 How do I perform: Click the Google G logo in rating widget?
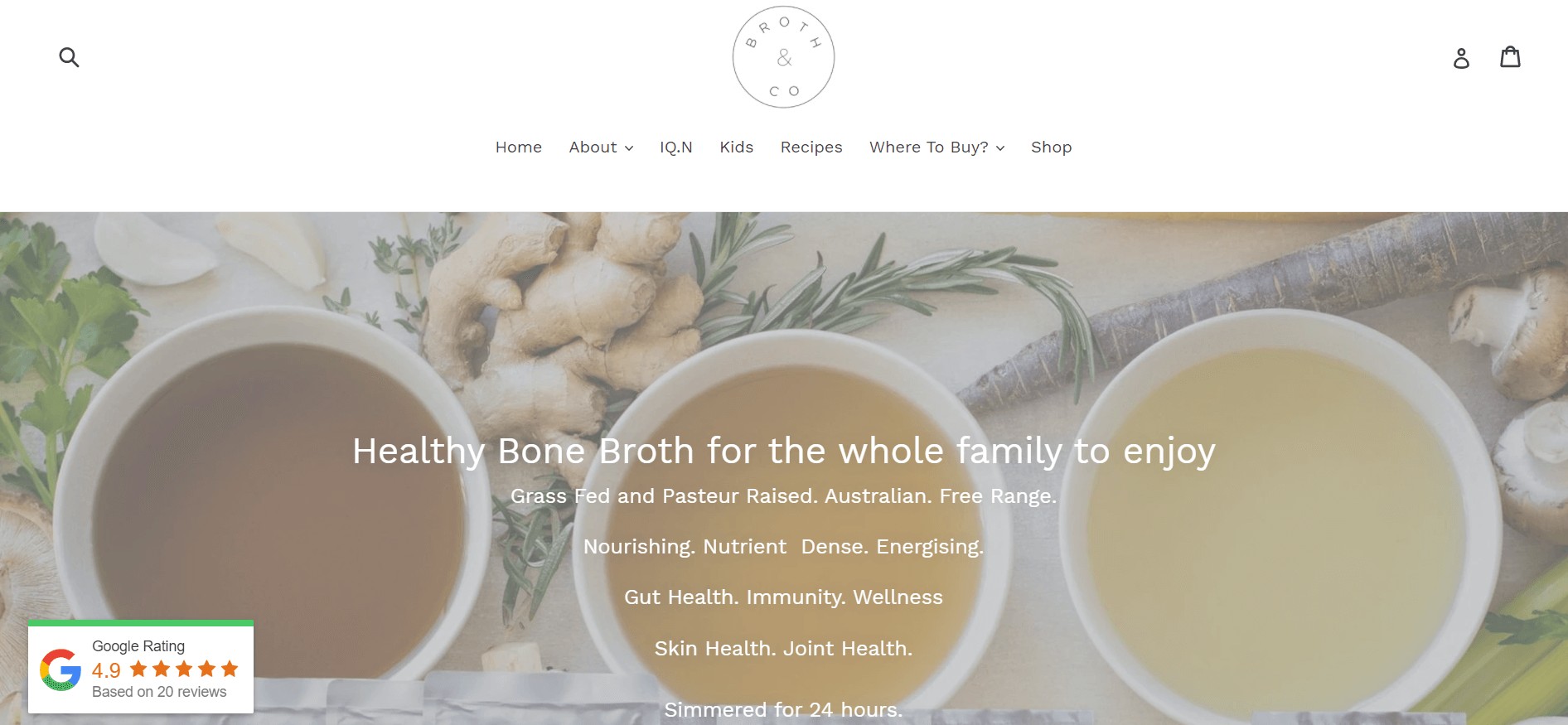point(60,669)
